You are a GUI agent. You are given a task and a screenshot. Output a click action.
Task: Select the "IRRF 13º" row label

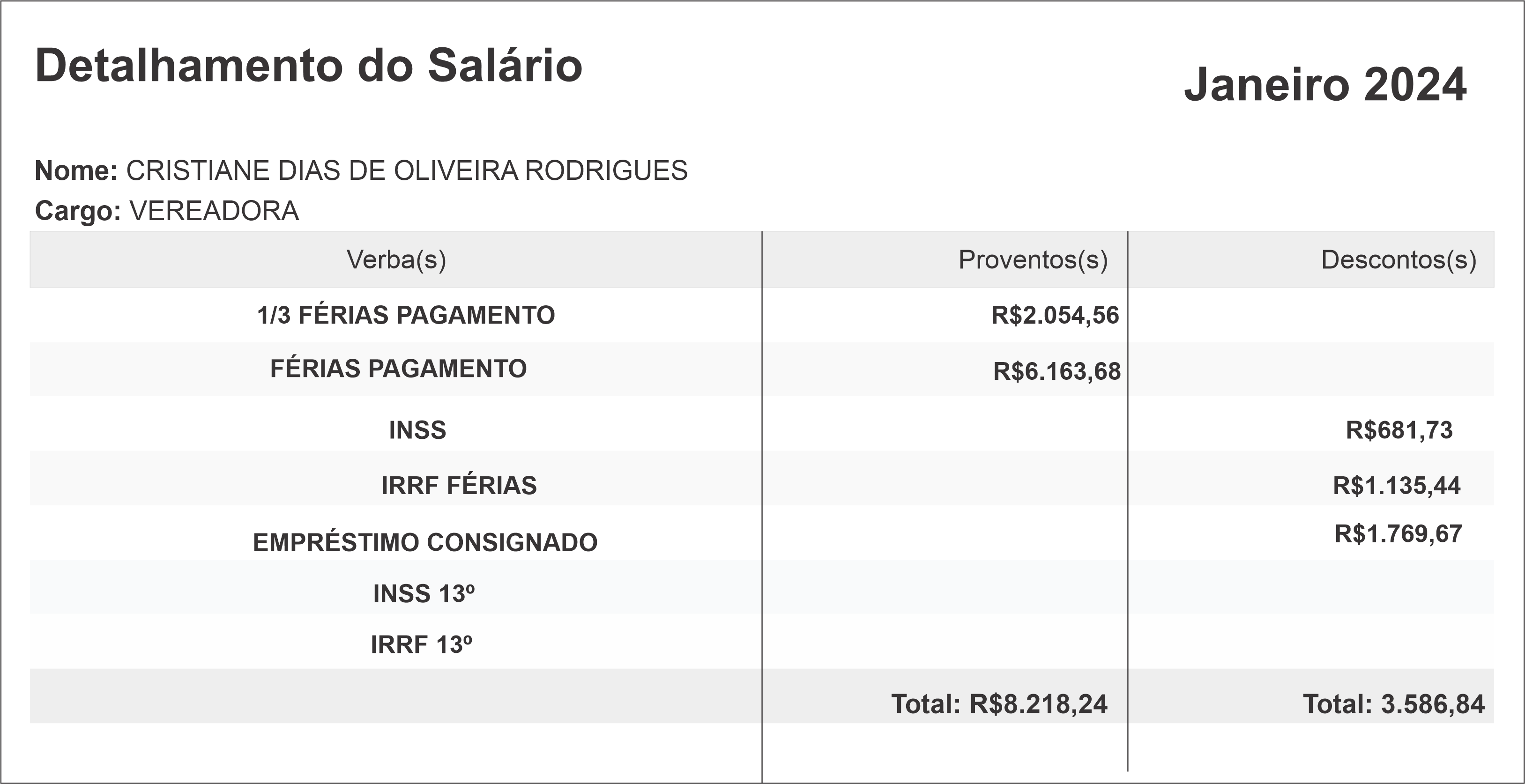coord(422,645)
